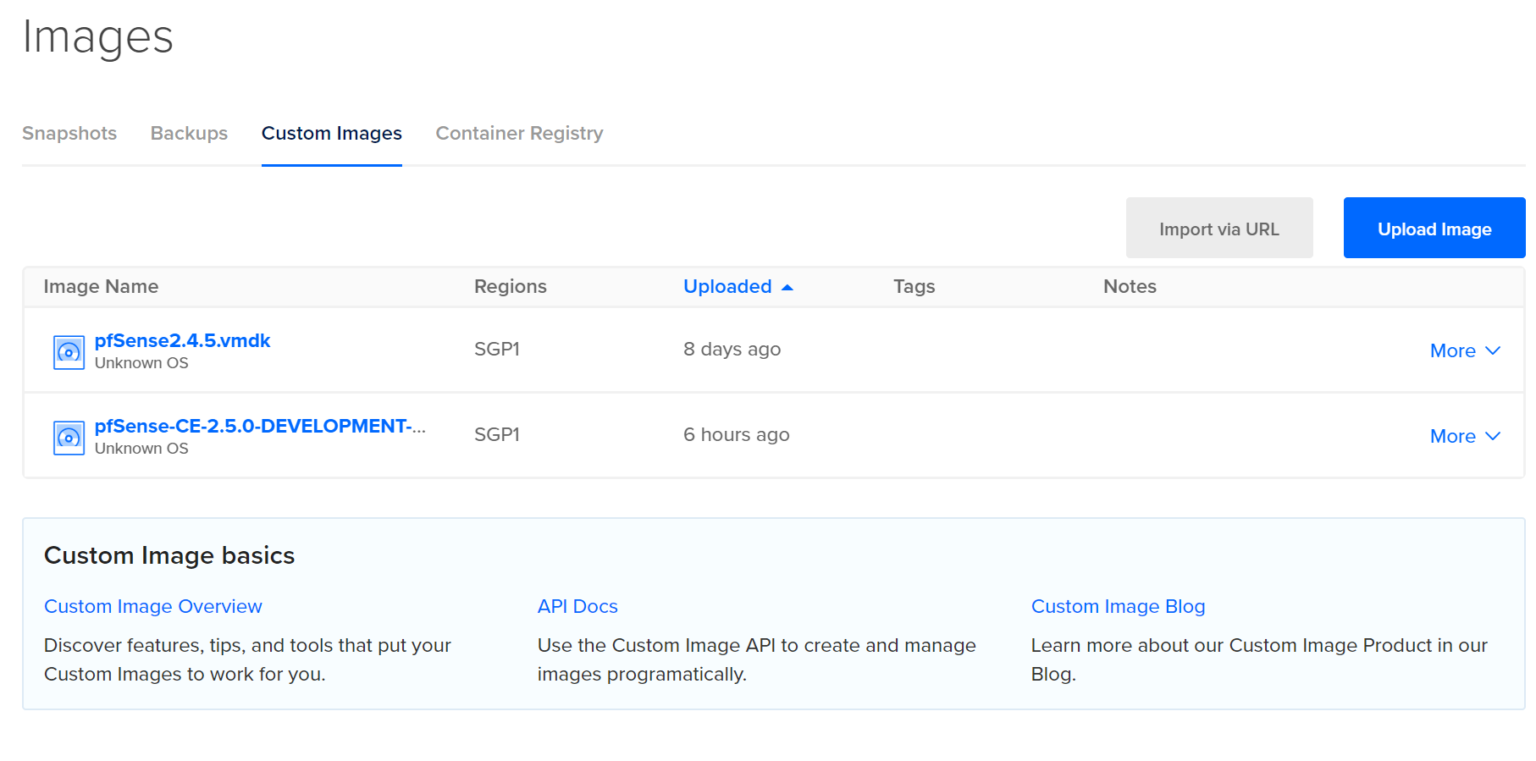Click the Upload Image button

click(x=1434, y=228)
